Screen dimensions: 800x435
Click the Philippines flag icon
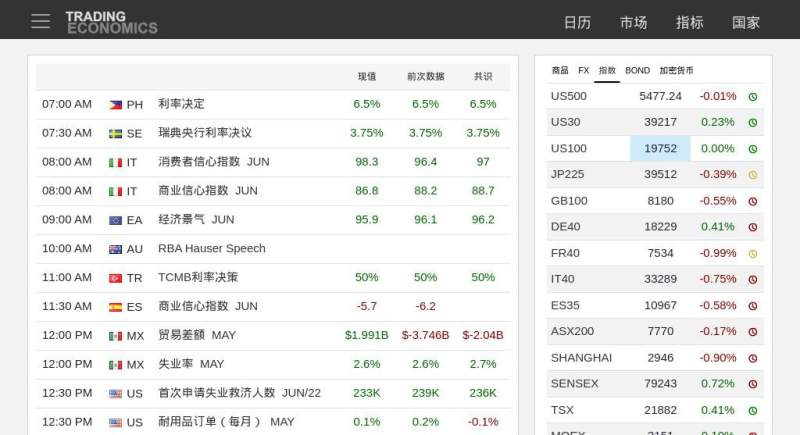[x=115, y=105]
